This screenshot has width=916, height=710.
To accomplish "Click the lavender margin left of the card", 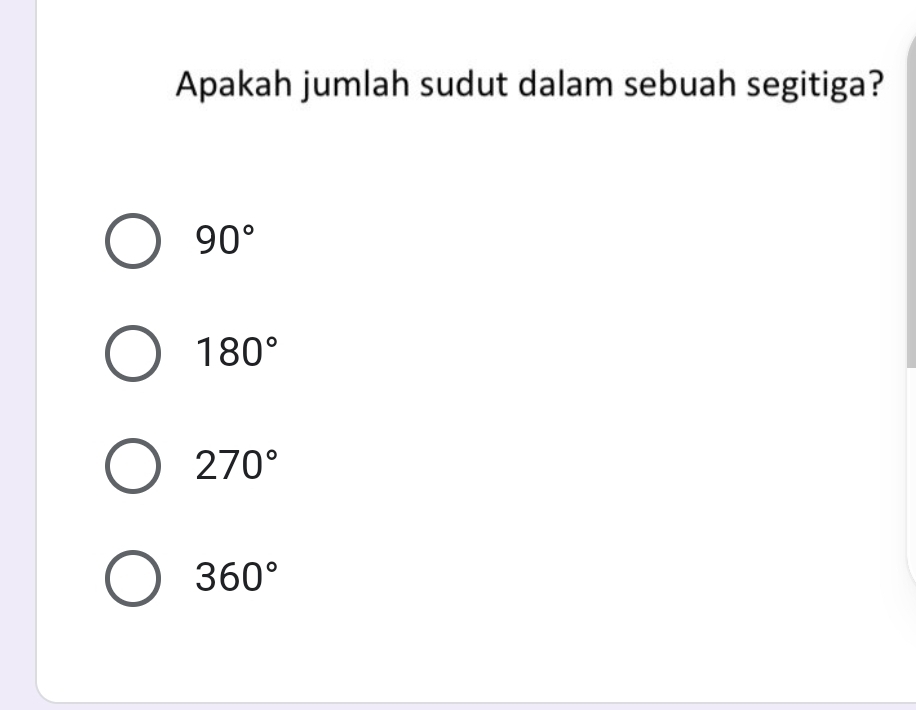I will point(15,350).
